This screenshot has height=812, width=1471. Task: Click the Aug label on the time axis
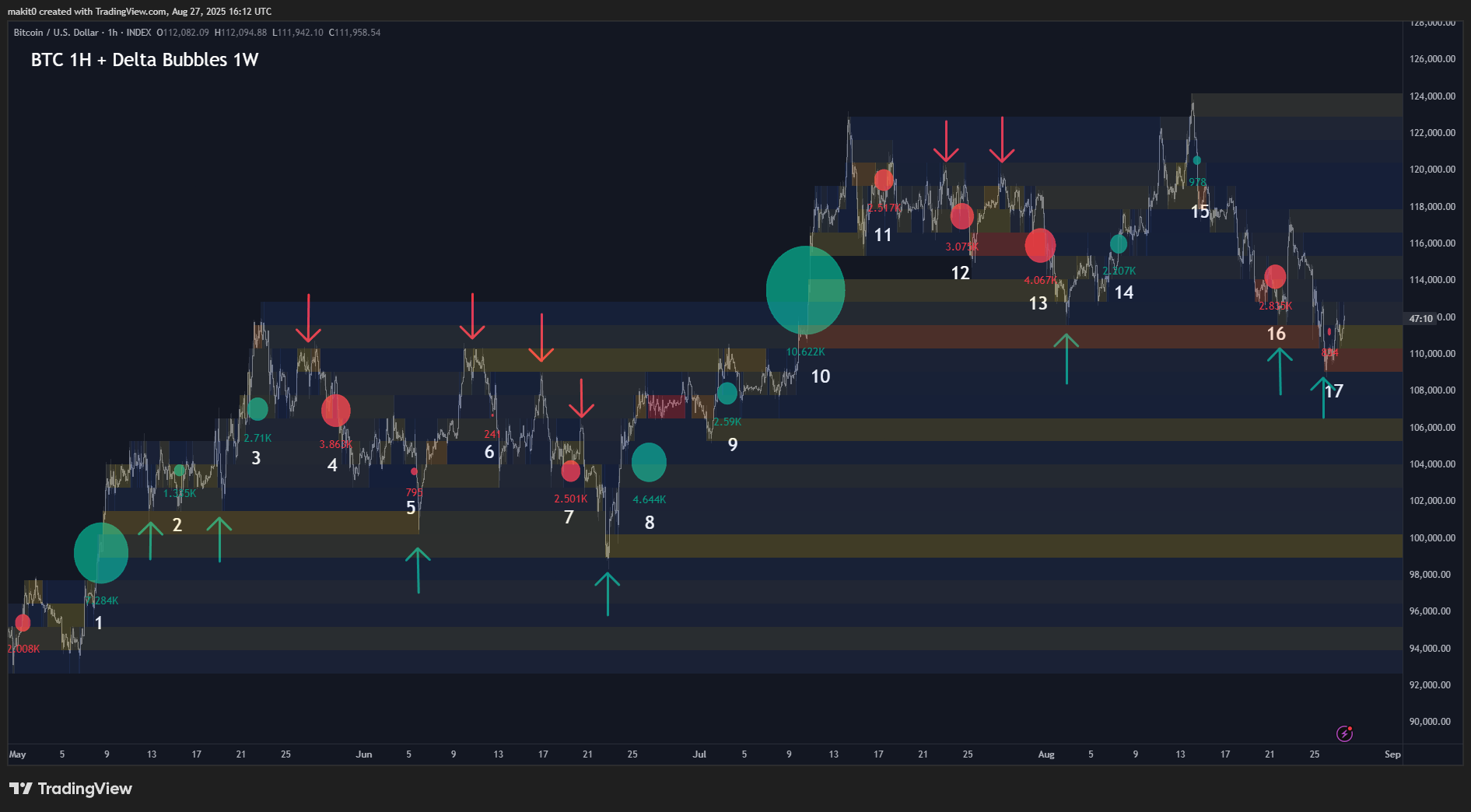pos(1046,754)
